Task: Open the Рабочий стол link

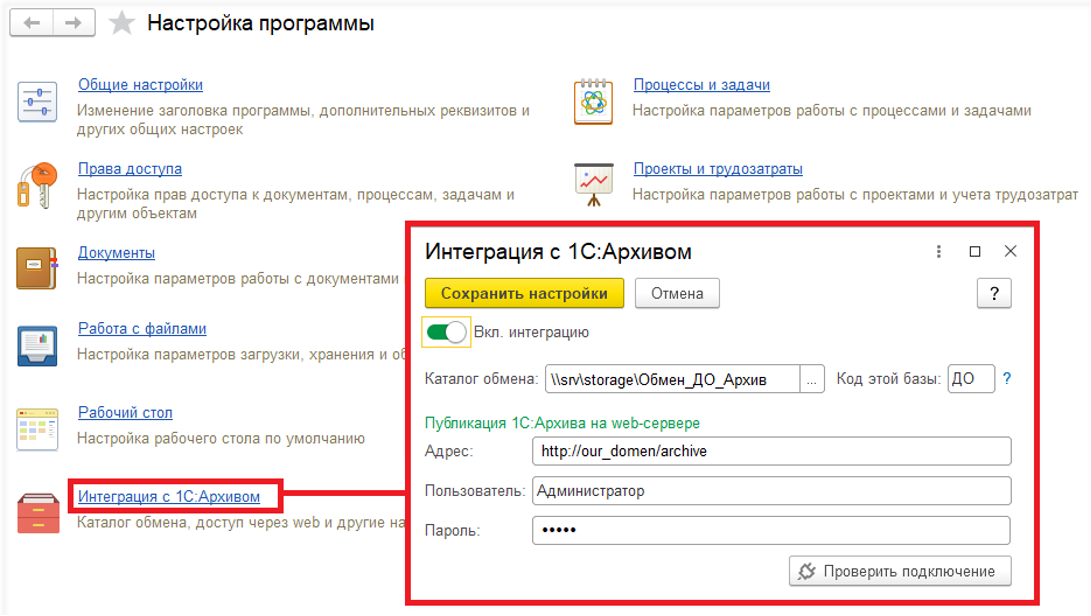Action: click(125, 413)
